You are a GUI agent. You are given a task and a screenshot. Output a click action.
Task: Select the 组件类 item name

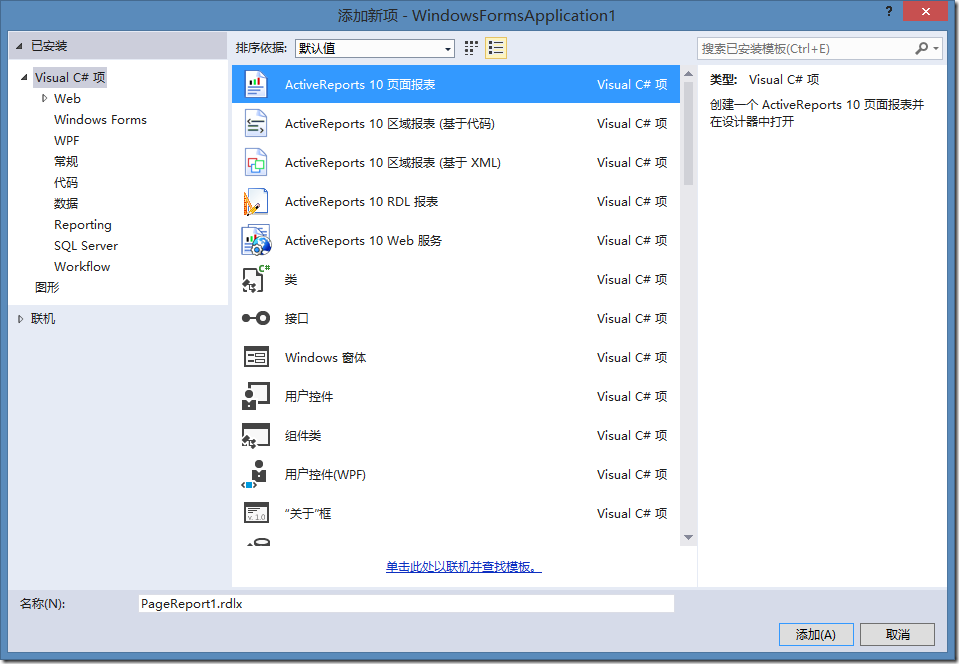click(303, 435)
